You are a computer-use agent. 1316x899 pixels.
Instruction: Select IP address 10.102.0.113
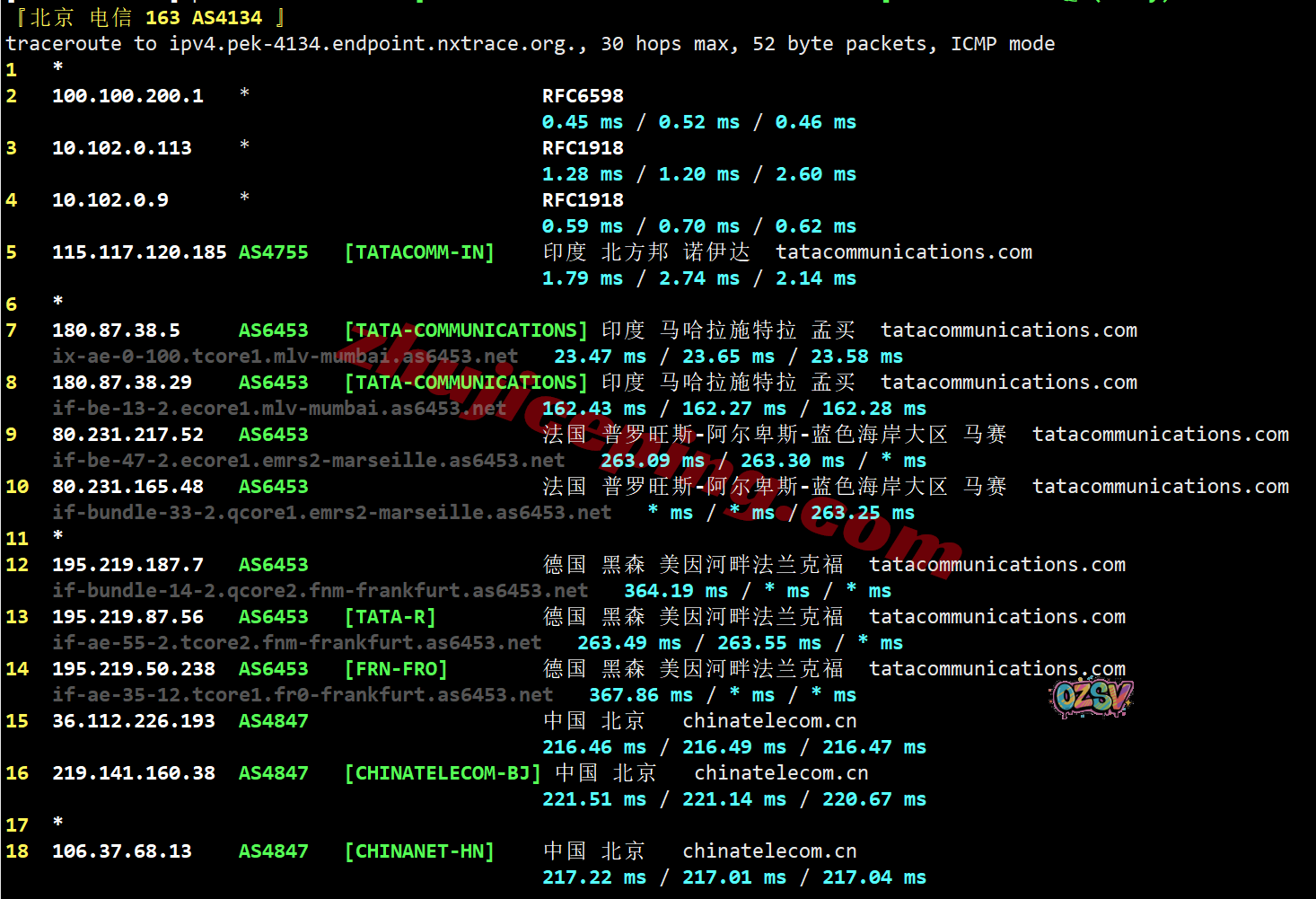point(122,148)
